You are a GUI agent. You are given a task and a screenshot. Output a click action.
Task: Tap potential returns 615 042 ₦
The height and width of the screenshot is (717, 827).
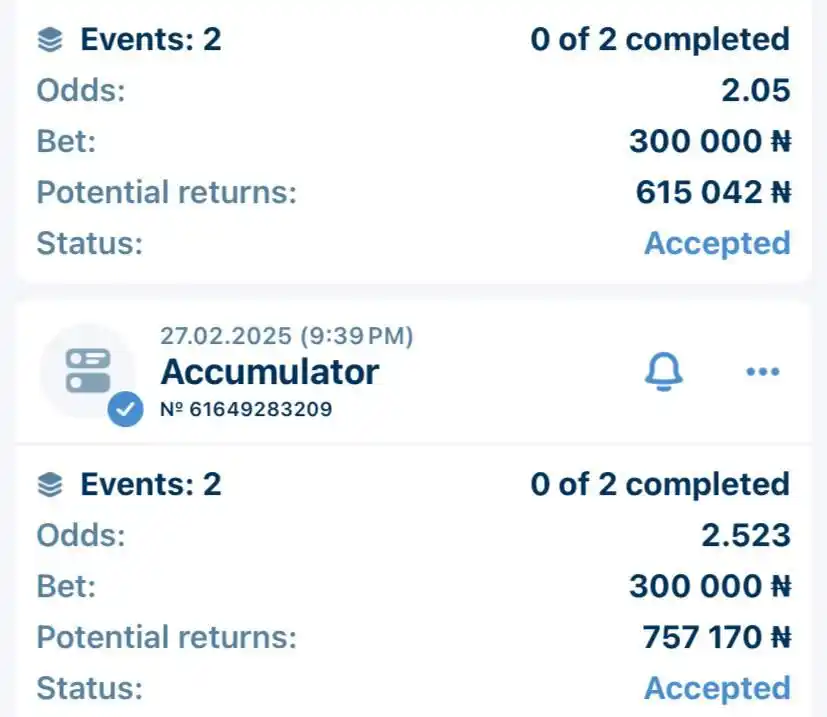[x=714, y=192]
